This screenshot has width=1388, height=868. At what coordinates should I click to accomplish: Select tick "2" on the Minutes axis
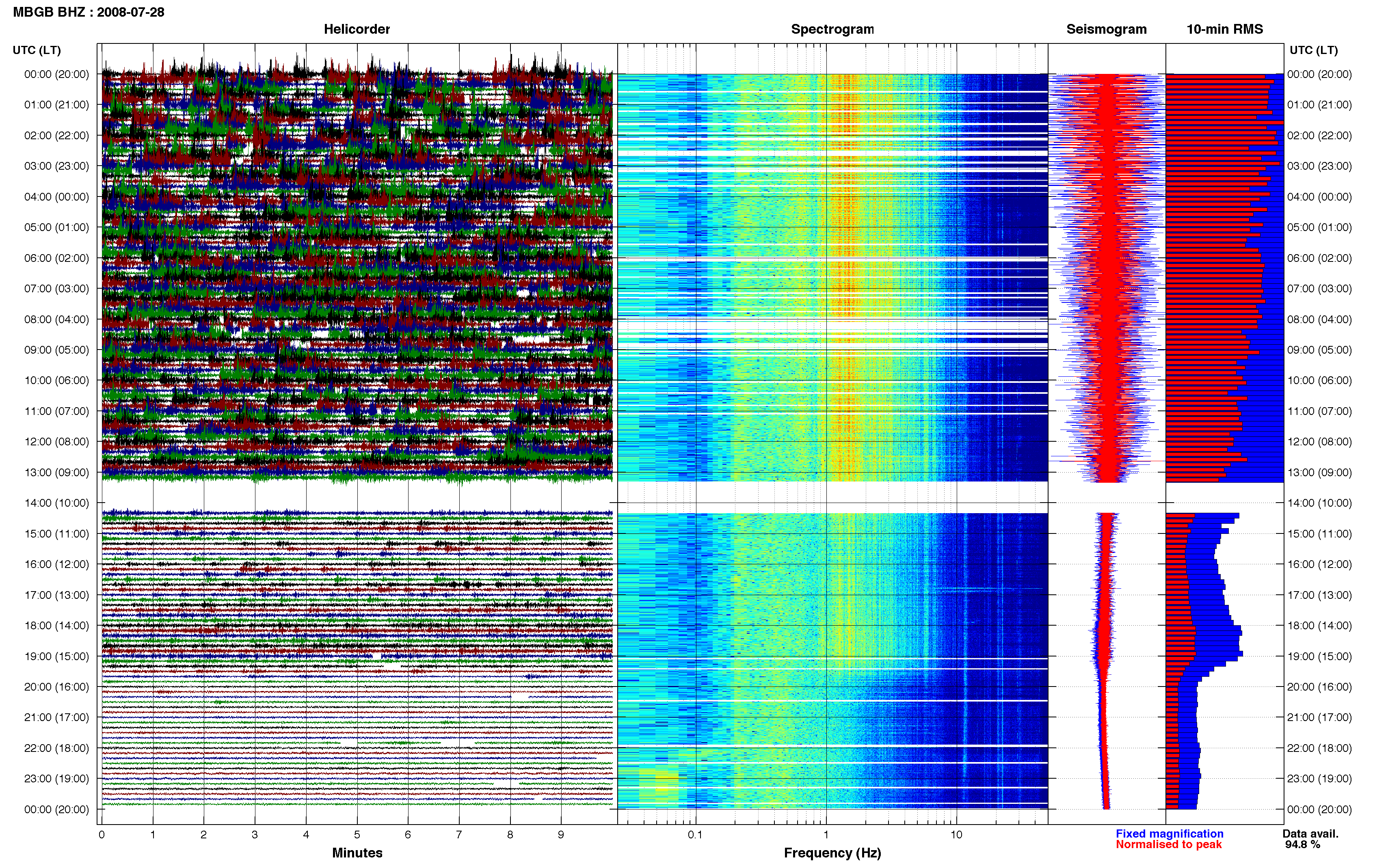(204, 835)
